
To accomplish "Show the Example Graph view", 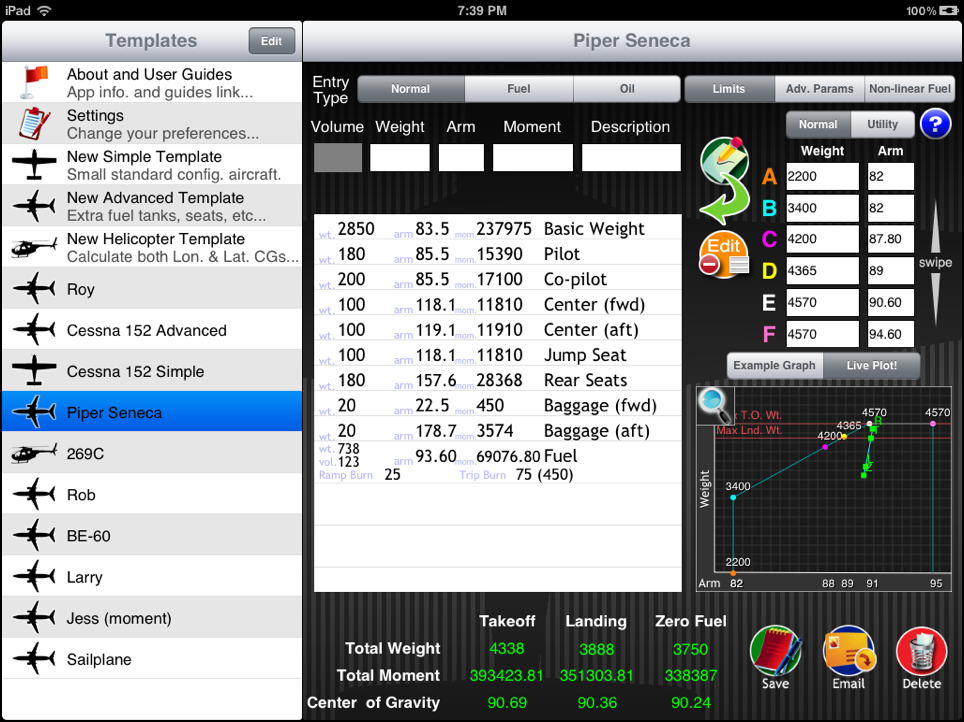I will coord(774,366).
